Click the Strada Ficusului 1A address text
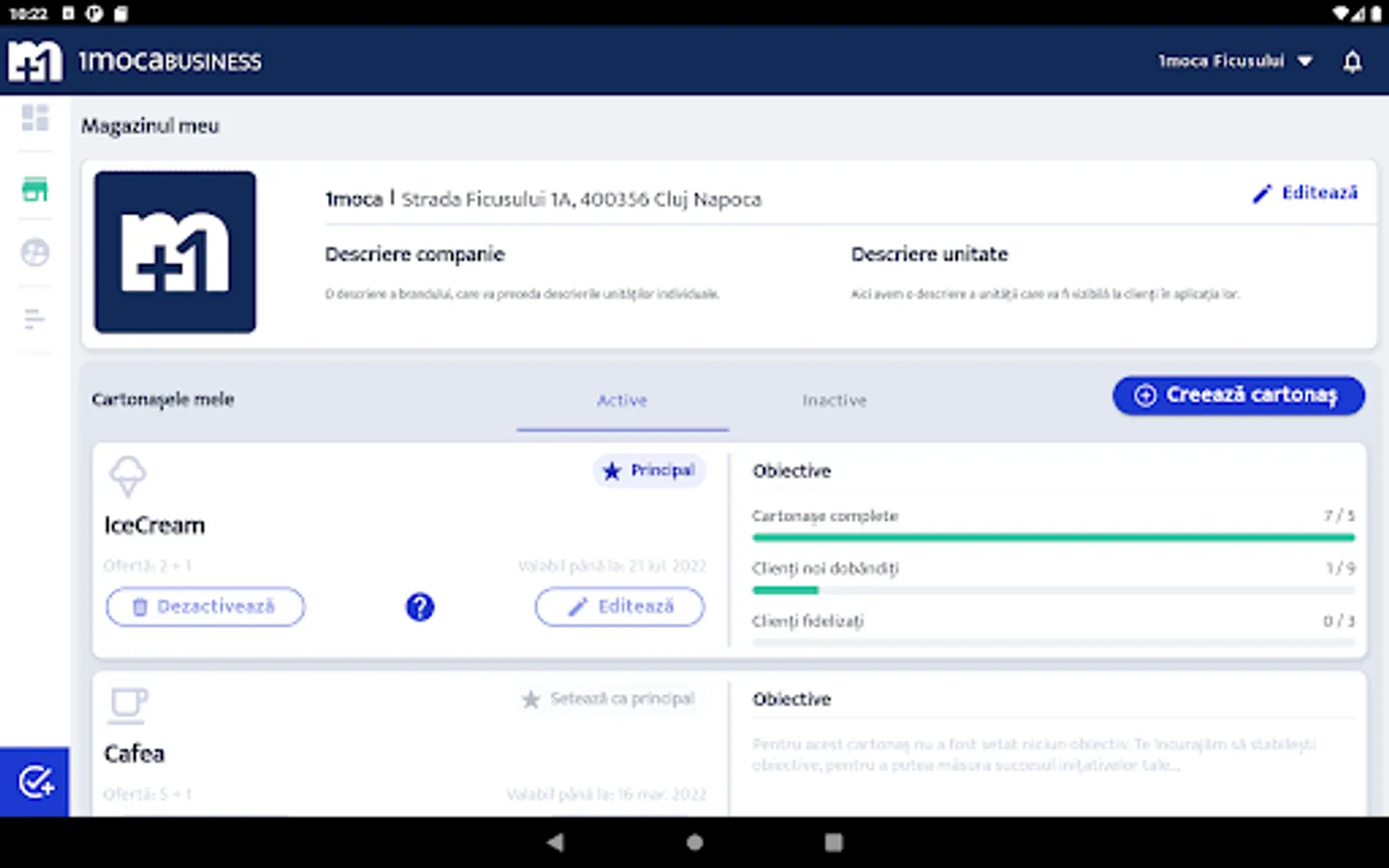The height and width of the screenshot is (868, 1389). pos(582,200)
